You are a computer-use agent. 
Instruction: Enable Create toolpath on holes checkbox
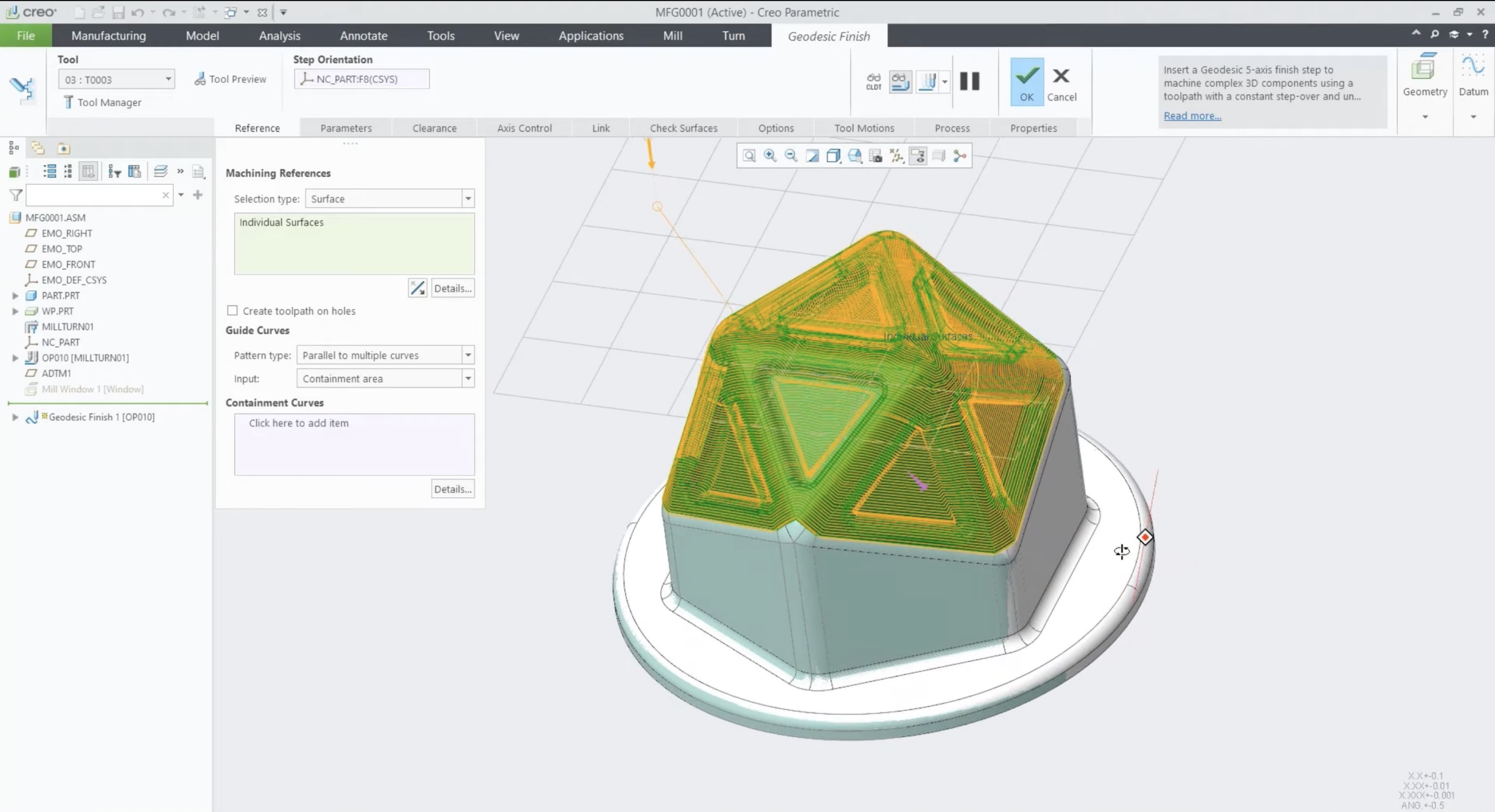tap(232, 311)
